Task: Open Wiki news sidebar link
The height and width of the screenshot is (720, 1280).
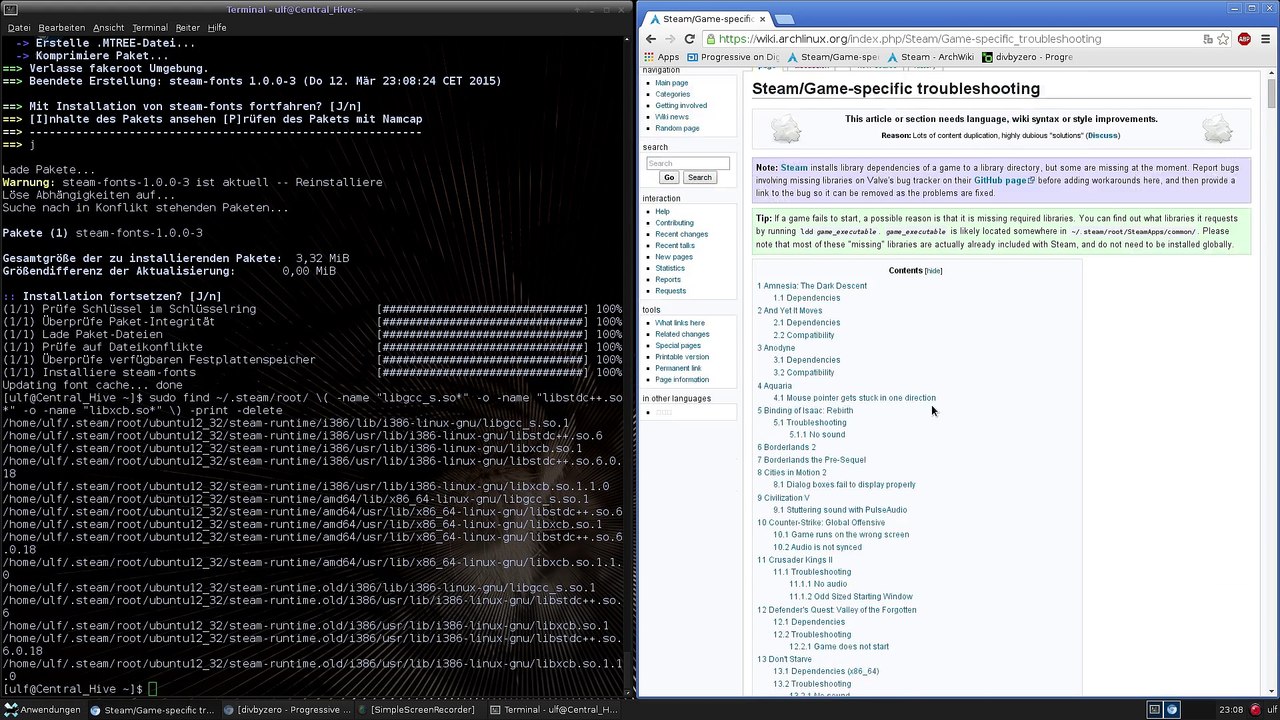Action: tap(672, 117)
